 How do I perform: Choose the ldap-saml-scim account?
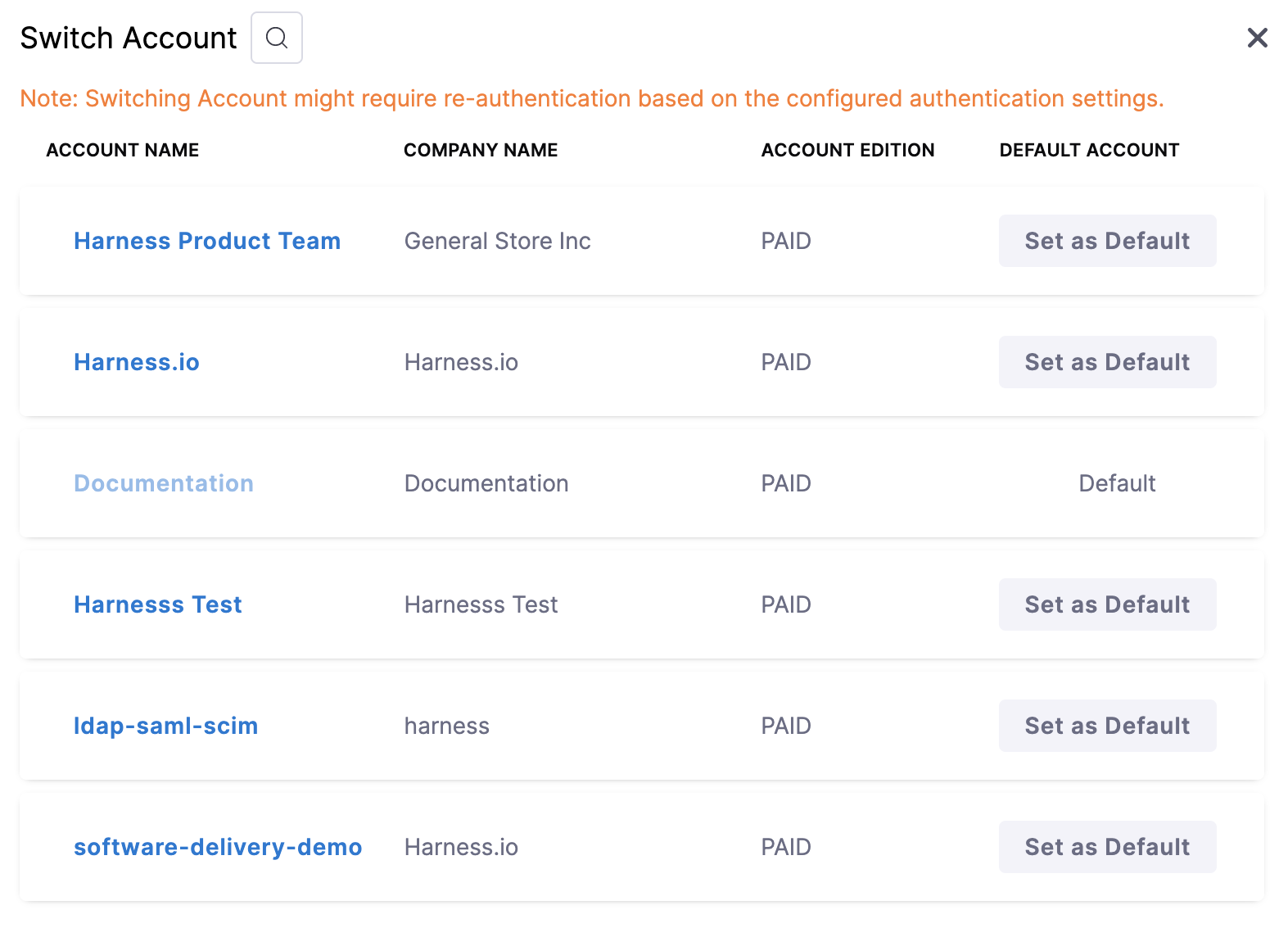[x=166, y=726]
